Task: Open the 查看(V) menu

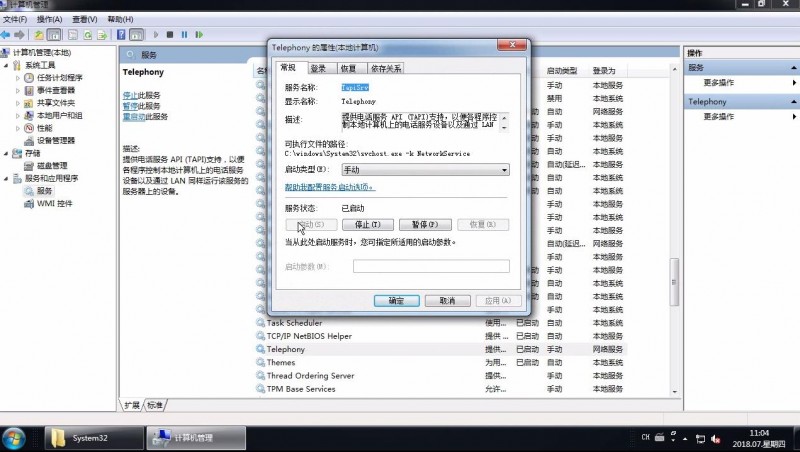Action: [x=85, y=19]
